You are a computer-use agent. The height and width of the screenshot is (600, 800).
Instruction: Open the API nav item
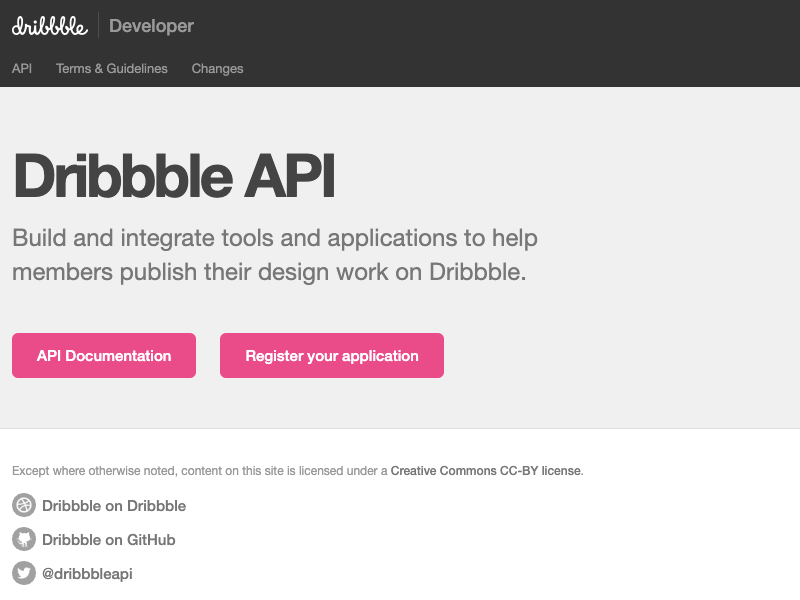point(22,68)
